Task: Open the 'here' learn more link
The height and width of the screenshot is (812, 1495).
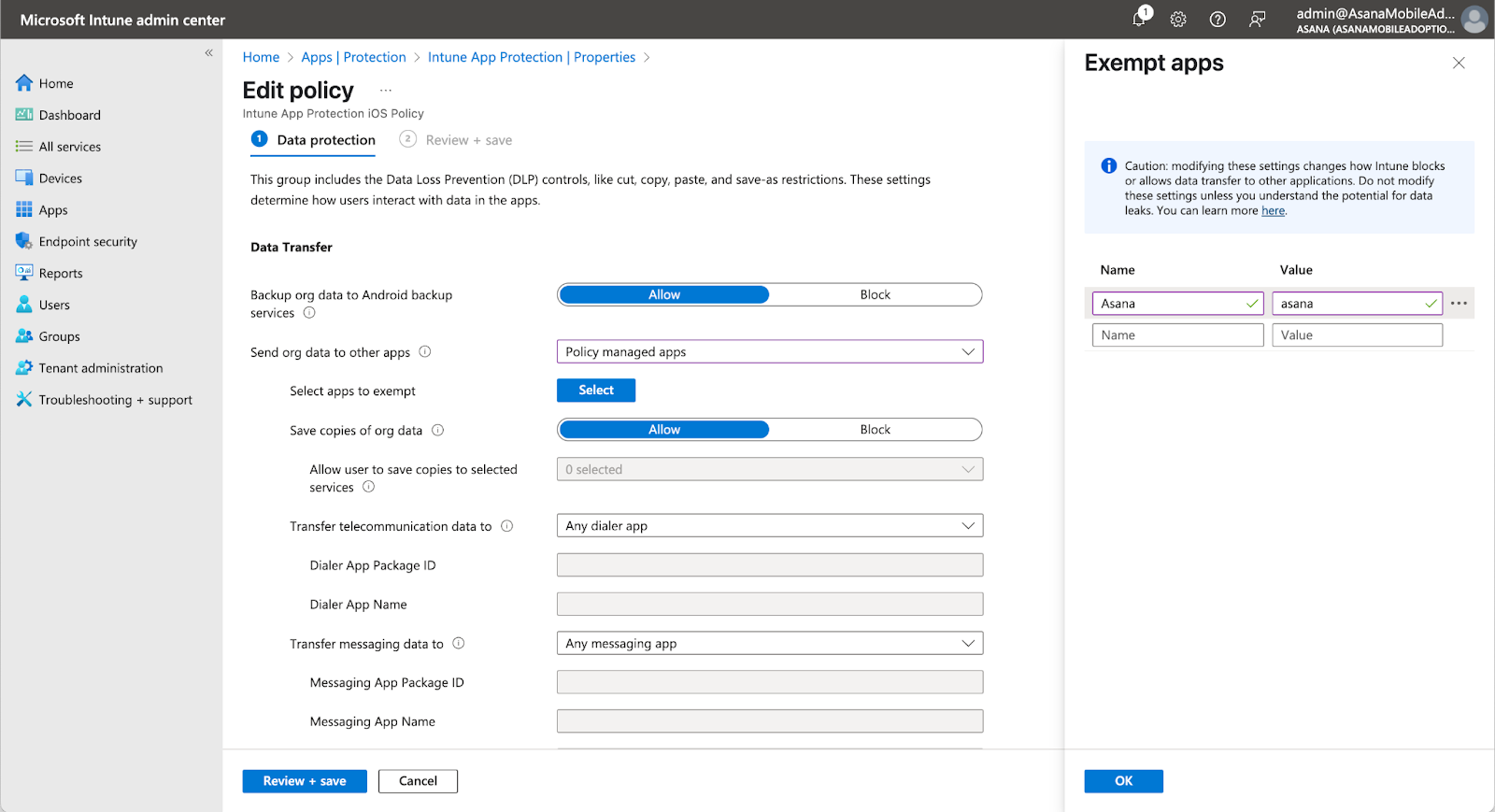Action: coord(1273,211)
